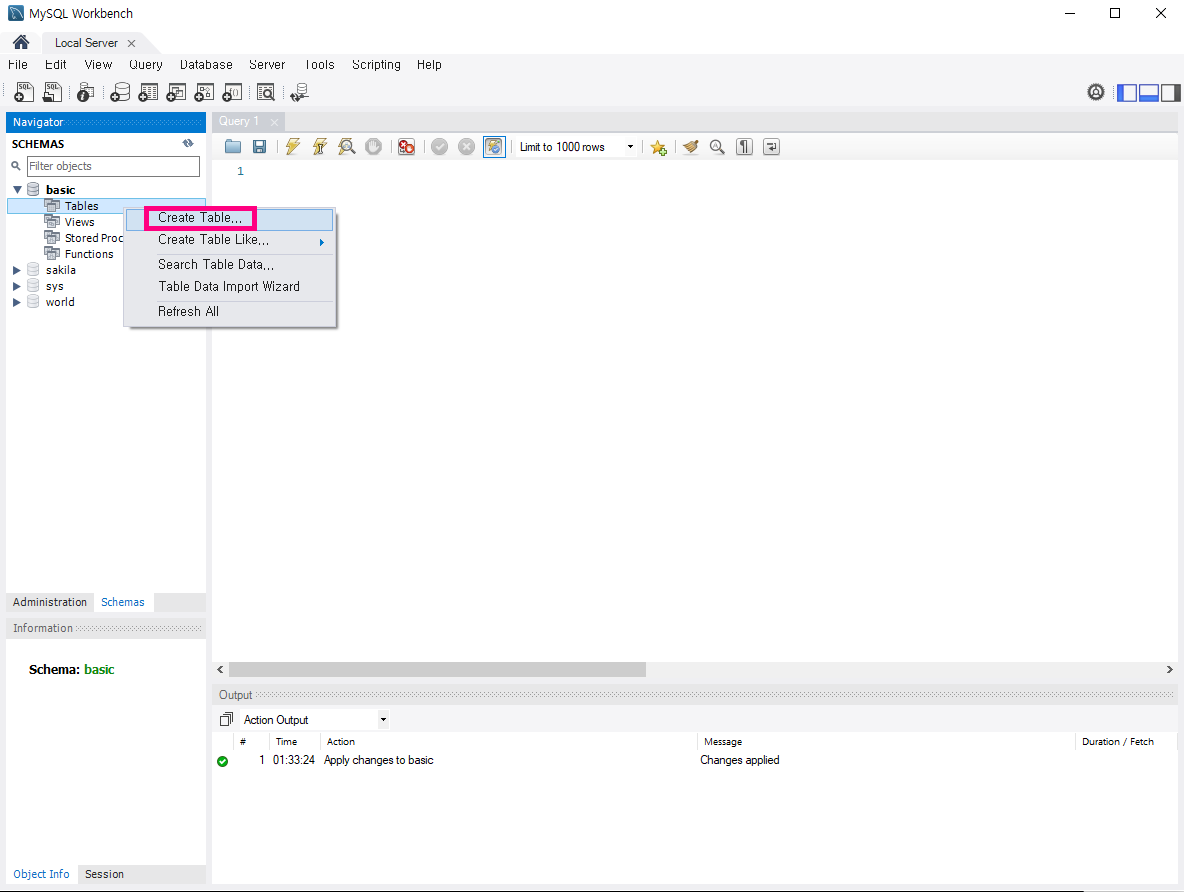Commit transaction checkmark icon
The width and height of the screenshot is (1184, 892).
coord(439,147)
